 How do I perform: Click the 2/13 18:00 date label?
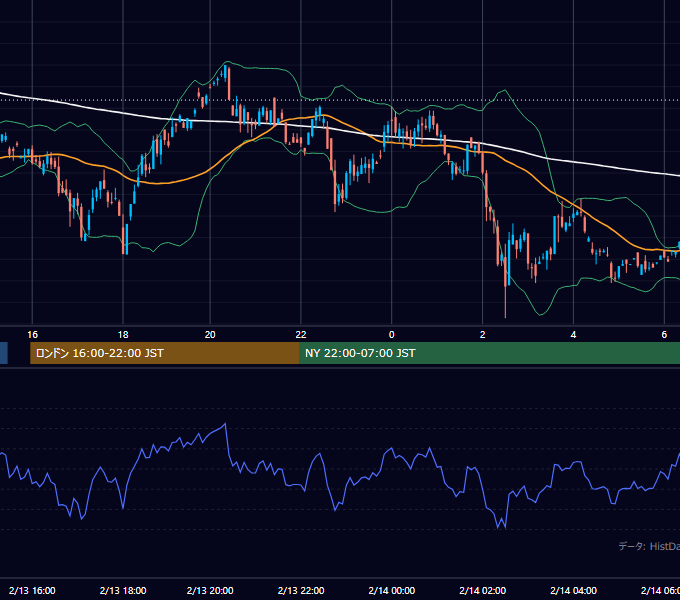pos(123,590)
